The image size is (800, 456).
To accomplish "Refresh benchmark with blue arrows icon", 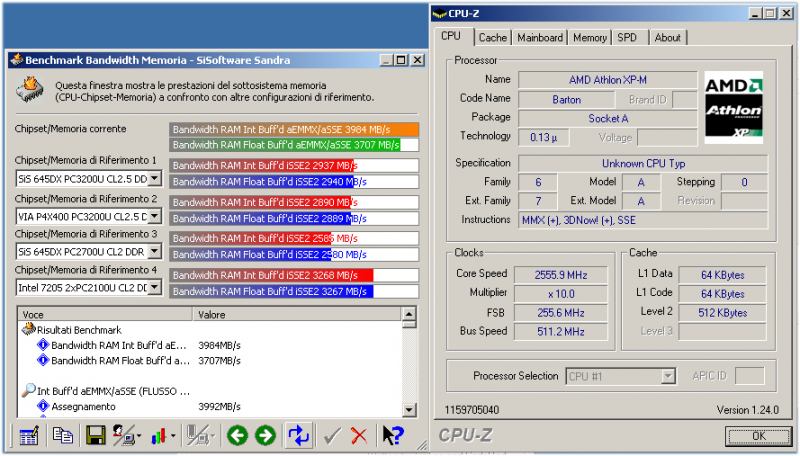I will 298,436.
